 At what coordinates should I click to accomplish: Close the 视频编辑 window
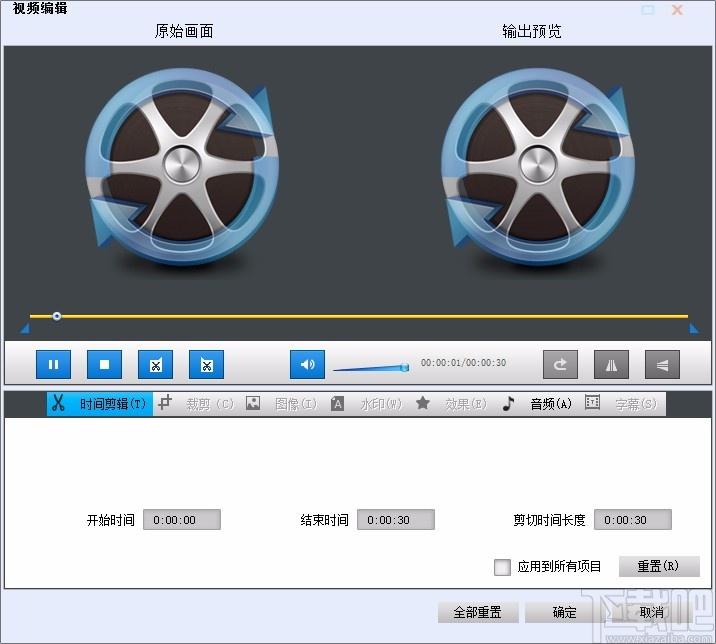(678, 10)
